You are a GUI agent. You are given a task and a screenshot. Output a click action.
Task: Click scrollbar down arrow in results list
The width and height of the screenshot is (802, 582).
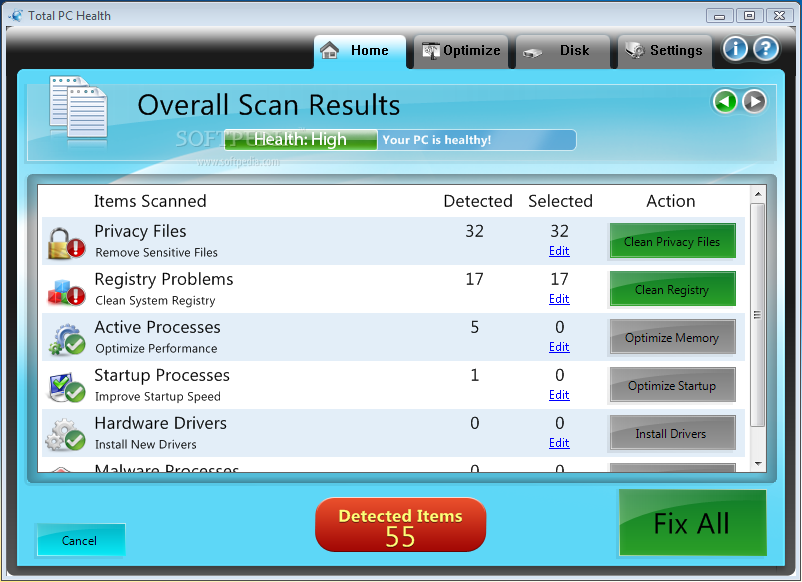pyautogui.click(x=758, y=464)
